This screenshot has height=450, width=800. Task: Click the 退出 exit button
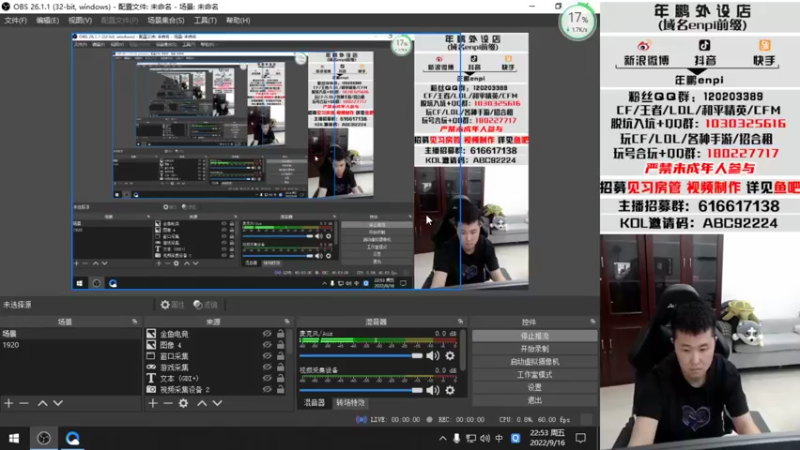pyautogui.click(x=534, y=401)
